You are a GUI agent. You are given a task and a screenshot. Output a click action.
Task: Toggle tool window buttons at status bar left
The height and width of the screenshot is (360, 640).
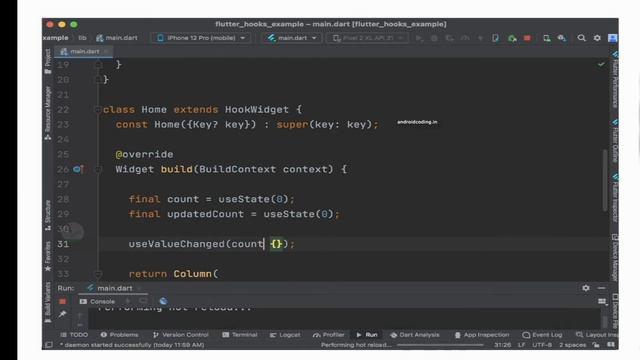49,345
